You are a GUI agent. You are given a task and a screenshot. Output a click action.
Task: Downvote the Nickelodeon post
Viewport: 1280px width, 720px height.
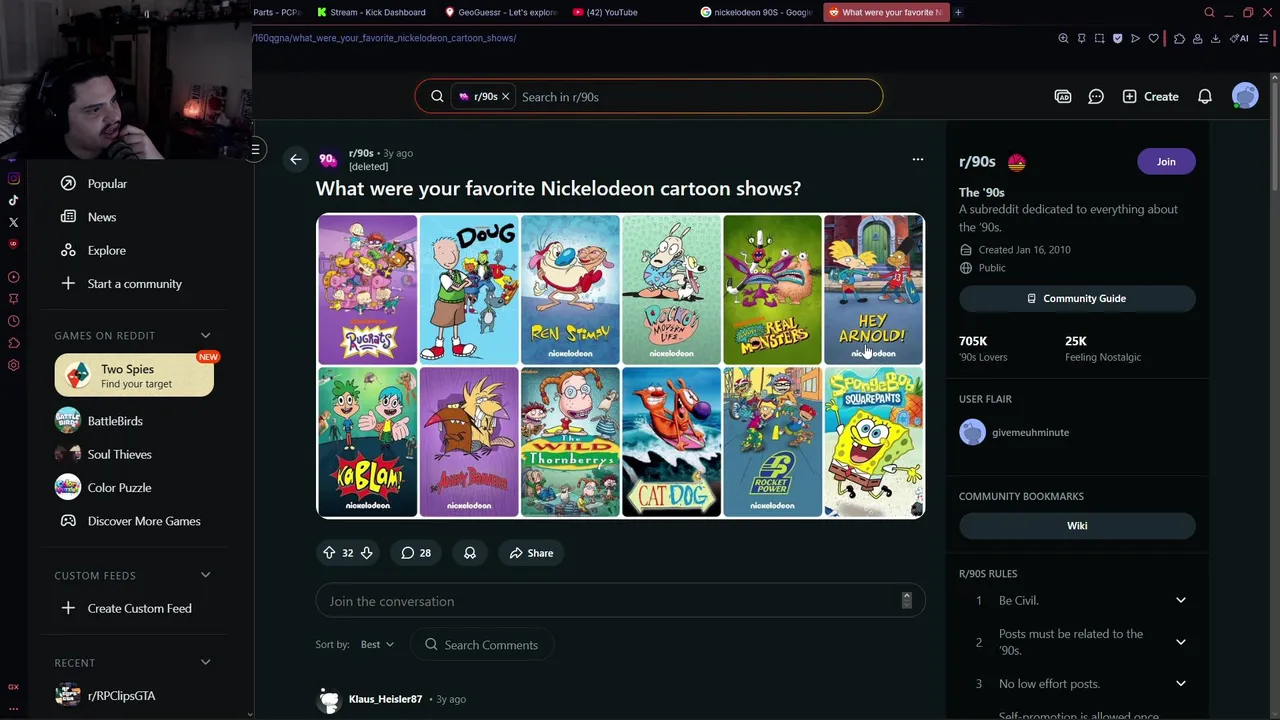367,553
